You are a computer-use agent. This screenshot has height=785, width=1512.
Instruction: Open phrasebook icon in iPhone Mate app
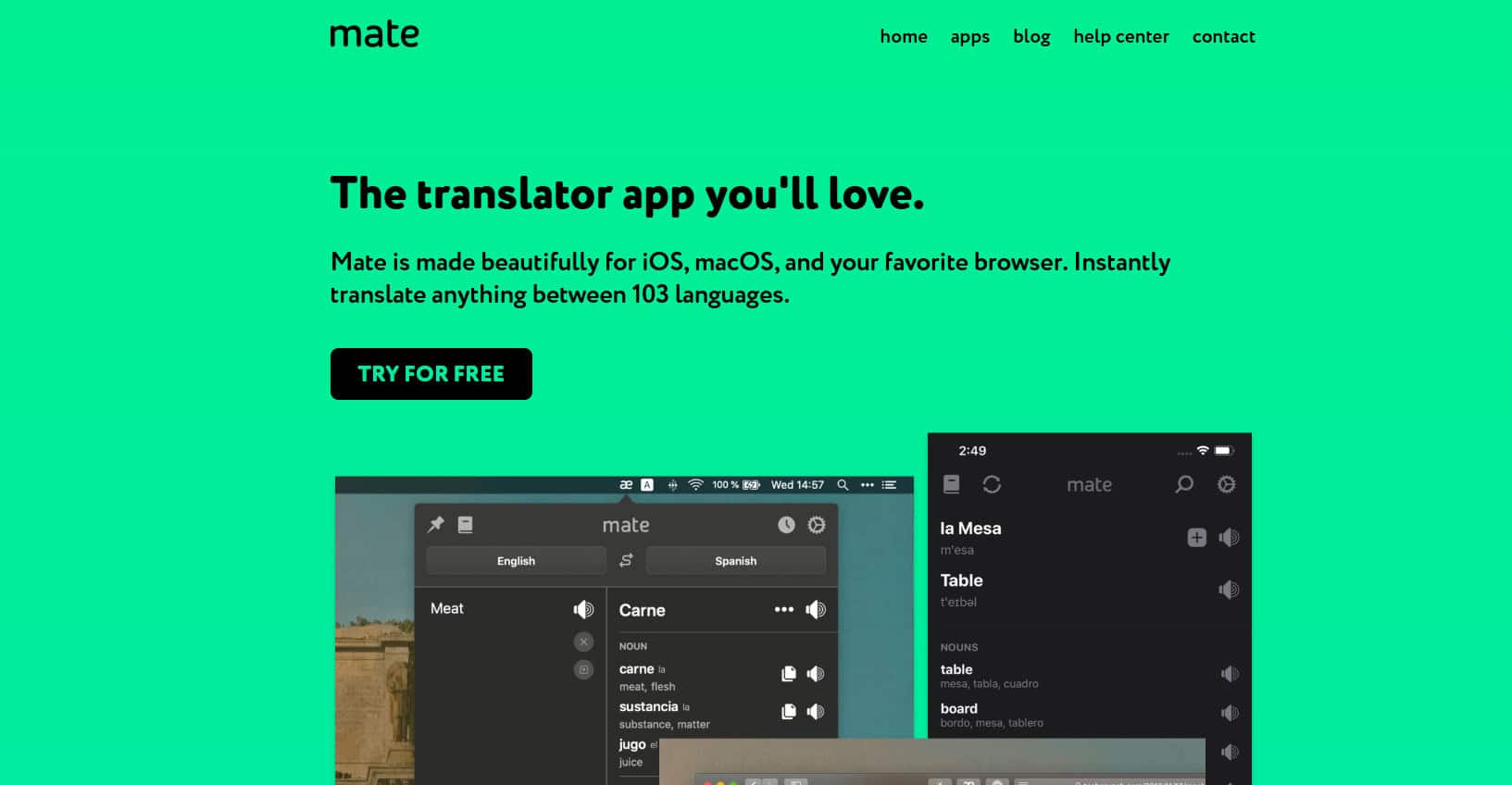click(x=951, y=484)
